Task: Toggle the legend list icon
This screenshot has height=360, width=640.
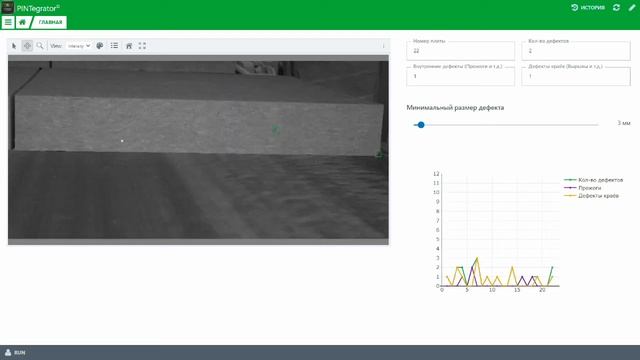Action: [114, 46]
